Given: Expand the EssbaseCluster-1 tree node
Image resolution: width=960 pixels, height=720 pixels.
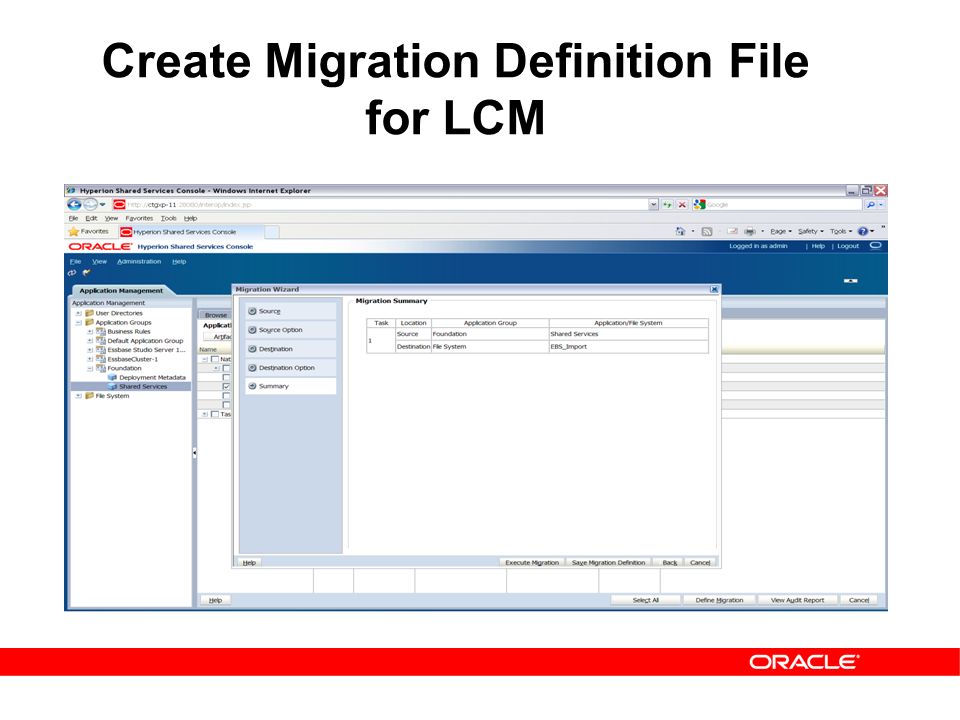Looking at the screenshot, I should click(x=90, y=359).
